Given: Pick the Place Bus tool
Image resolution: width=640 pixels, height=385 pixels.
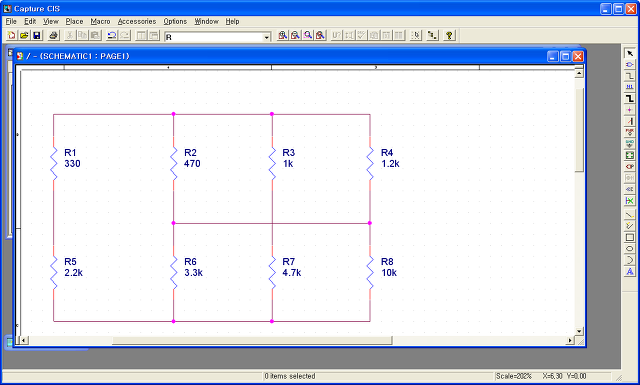Looking at the screenshot, I should 630,98.
